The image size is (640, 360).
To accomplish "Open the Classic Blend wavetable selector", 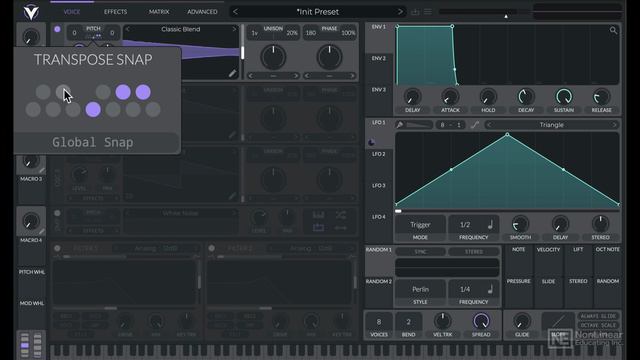I will click(181, 29).
